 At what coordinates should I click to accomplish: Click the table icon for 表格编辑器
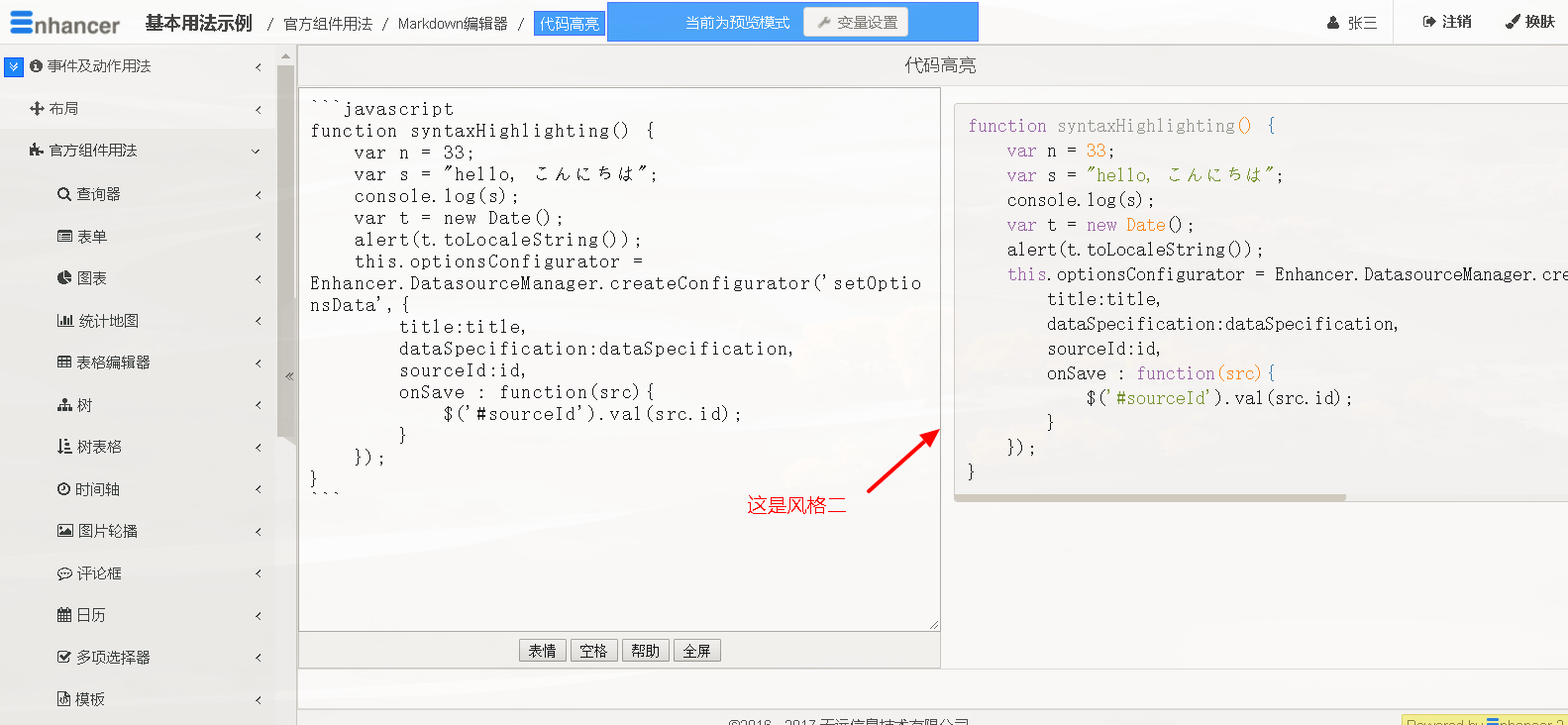click(64, 362)
